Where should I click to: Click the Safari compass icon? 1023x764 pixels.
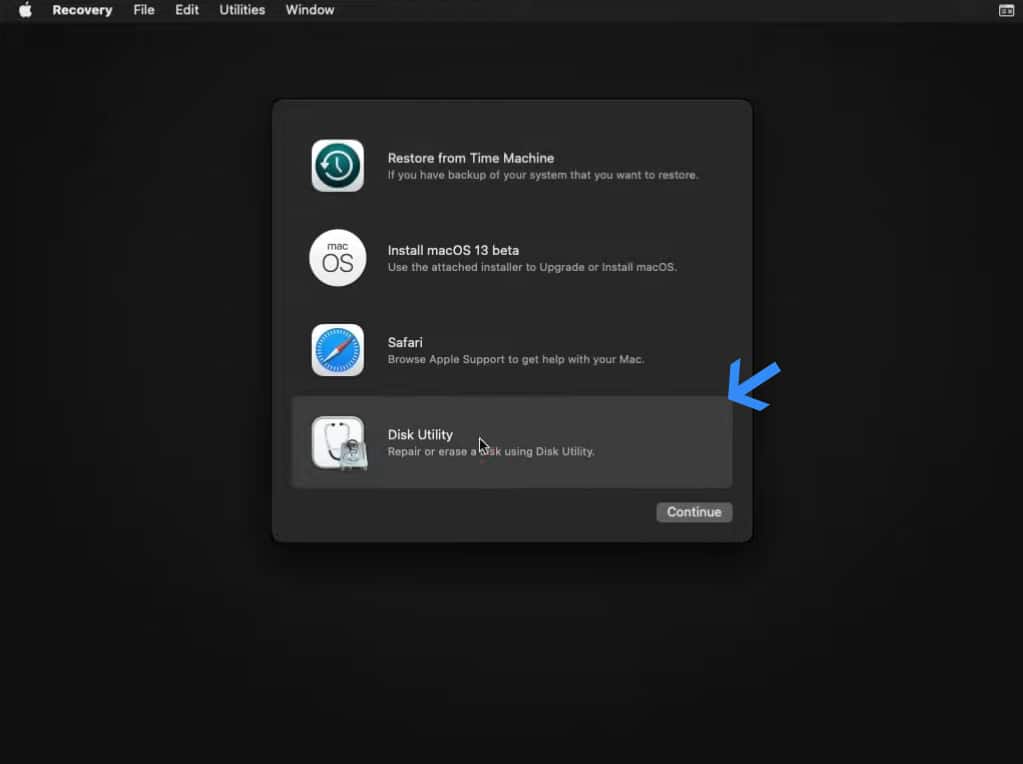click(x=337, y=349)
